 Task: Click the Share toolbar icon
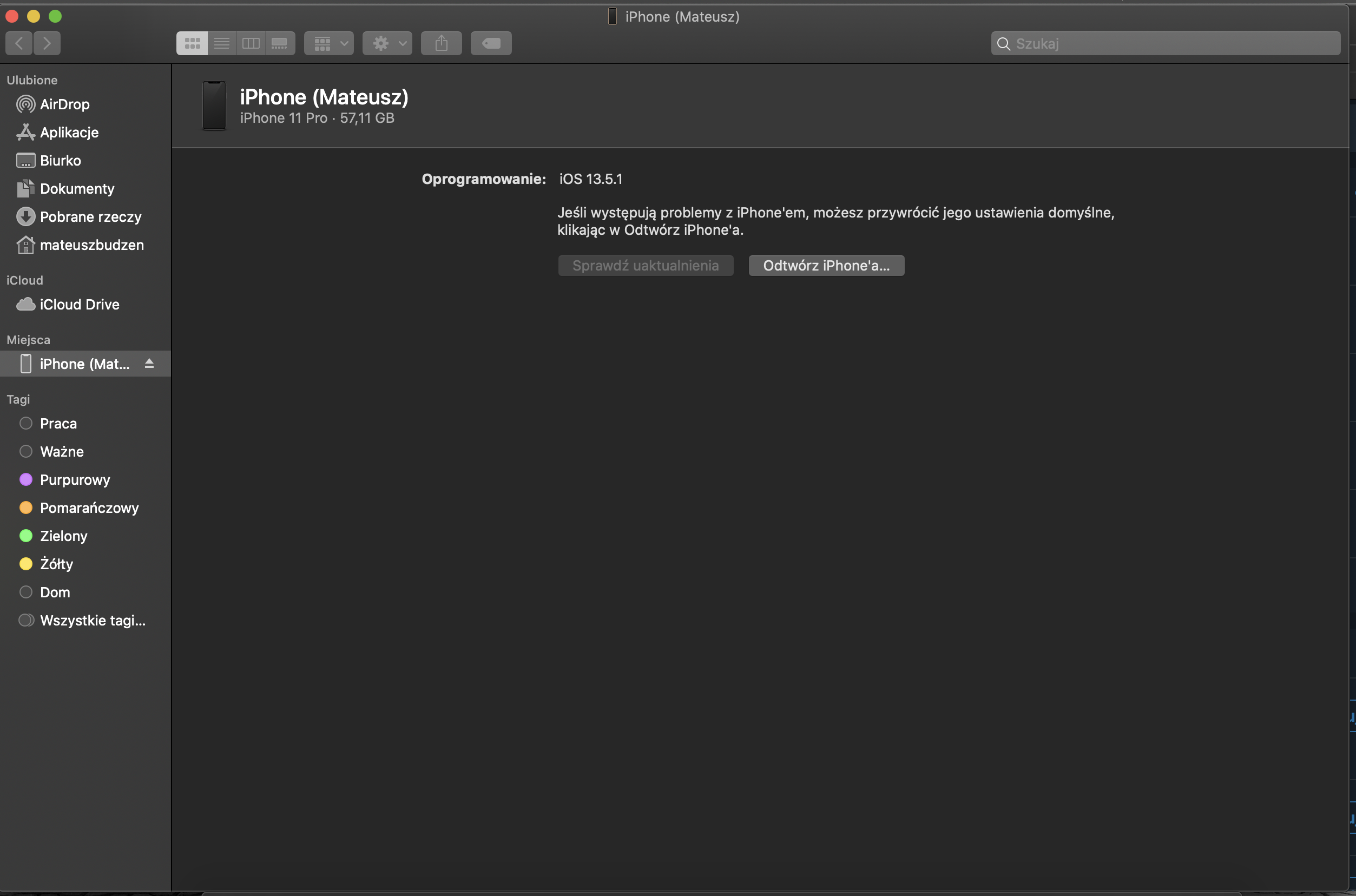(441, 43)
